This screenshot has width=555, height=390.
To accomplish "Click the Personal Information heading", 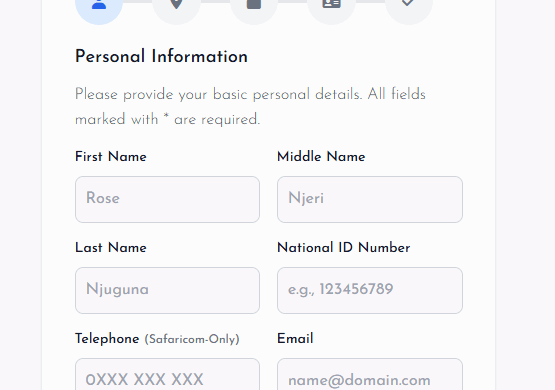I will (x=161, y=57).
